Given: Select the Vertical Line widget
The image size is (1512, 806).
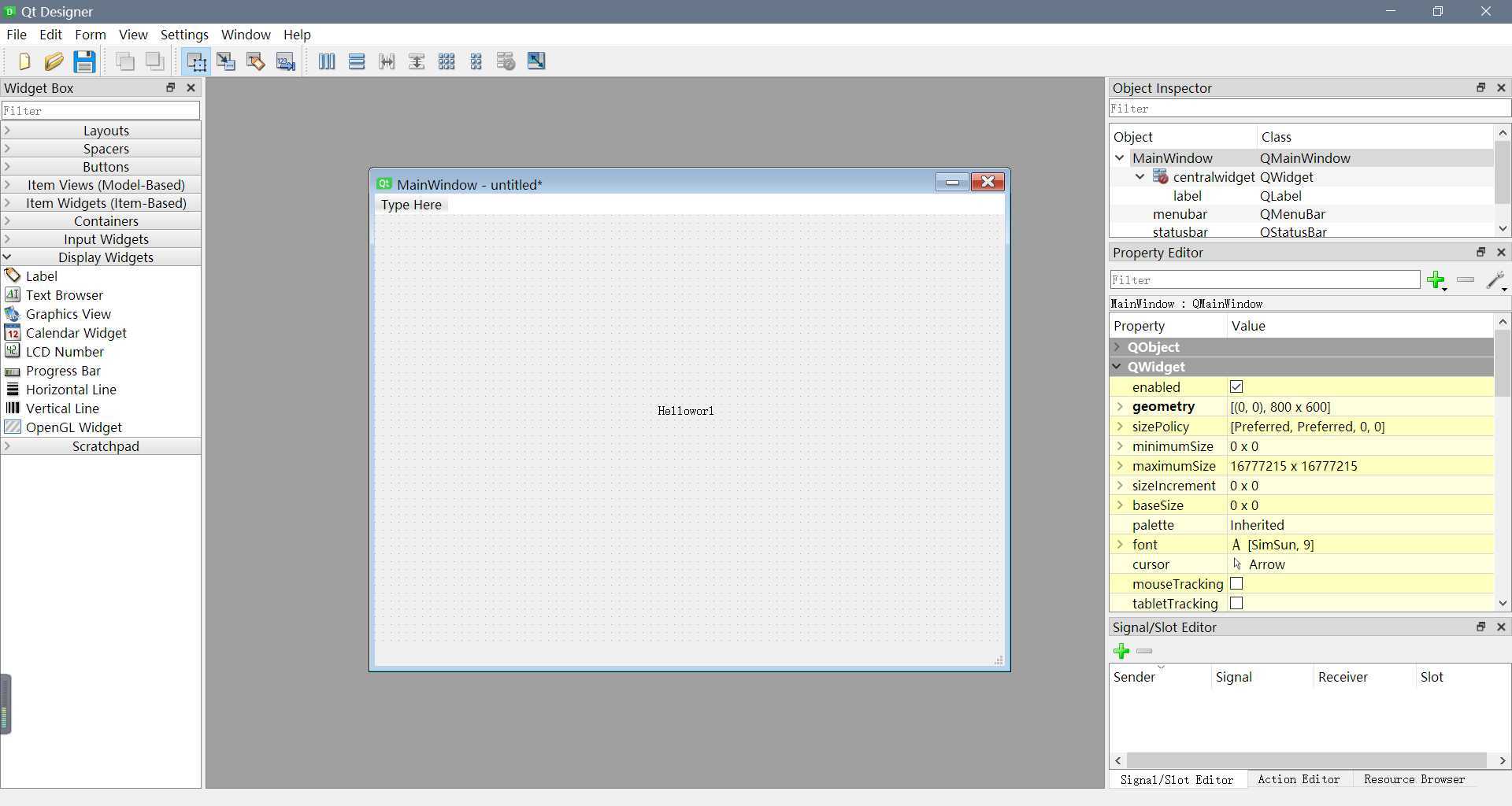Looking at the screenshot, I should tap(62, 409).
